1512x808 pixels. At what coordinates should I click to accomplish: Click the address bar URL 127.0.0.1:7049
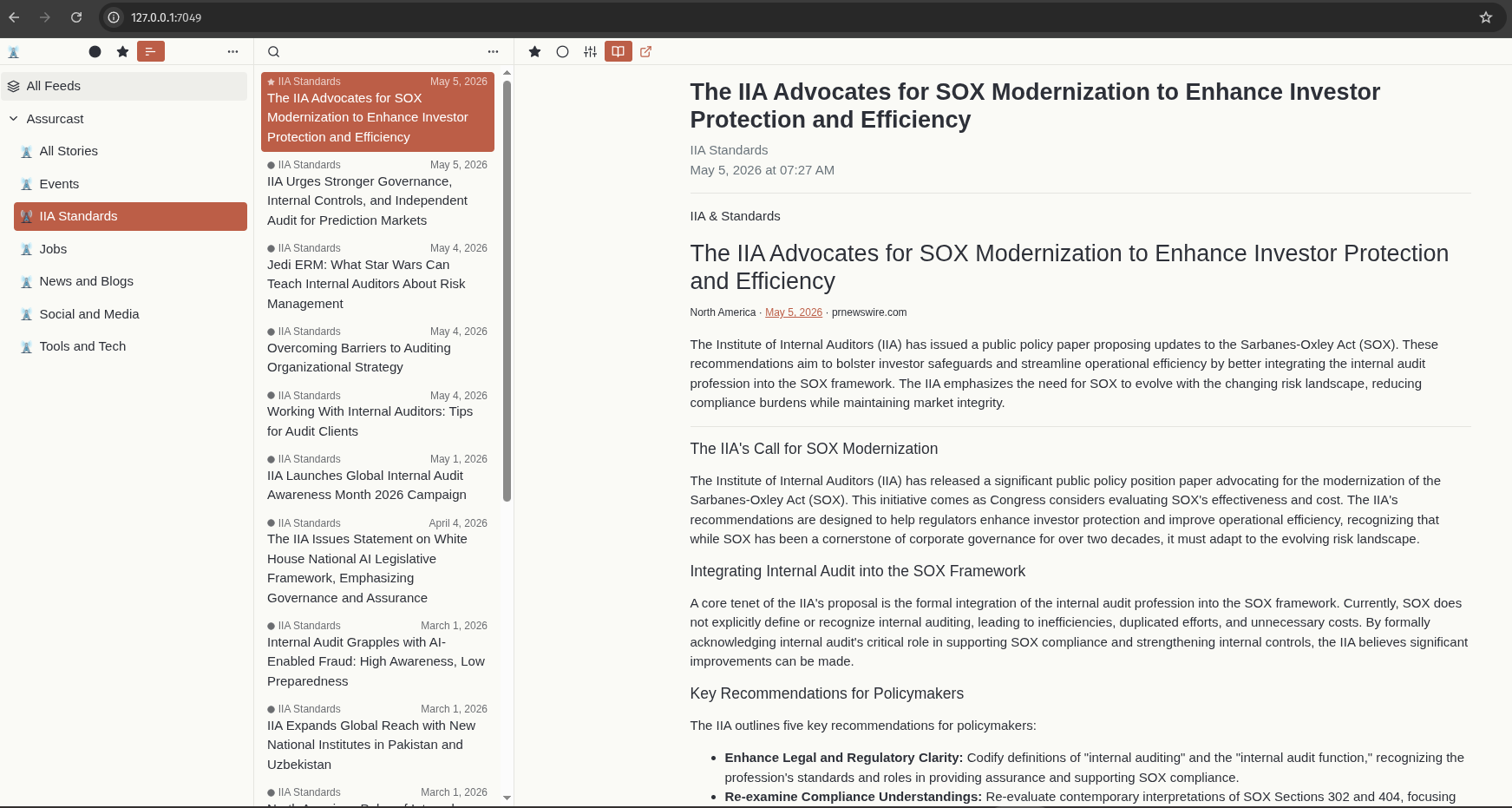(x=167, y=17)
